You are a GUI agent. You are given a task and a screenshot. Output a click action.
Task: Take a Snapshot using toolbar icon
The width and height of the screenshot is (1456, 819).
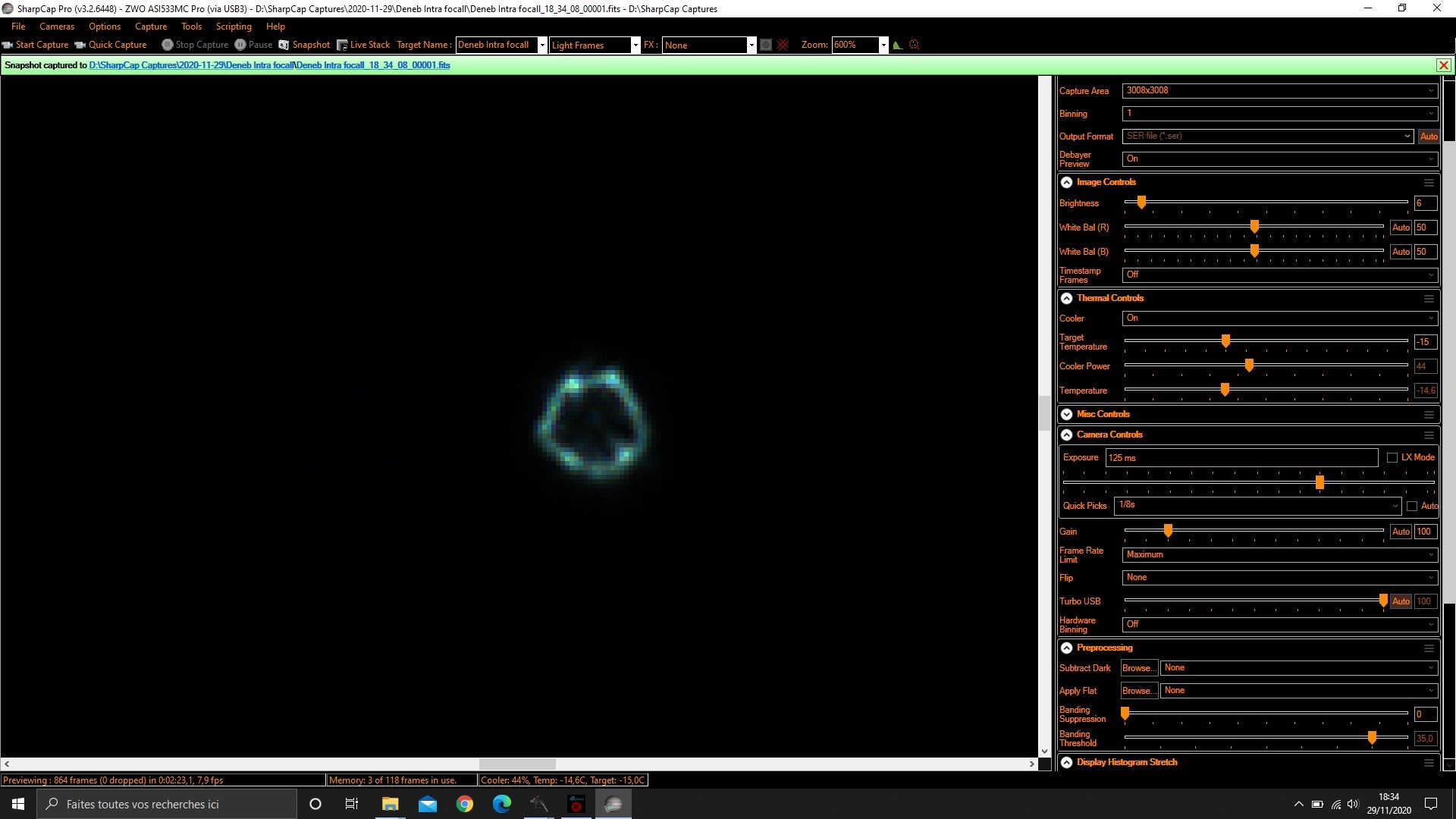click(284, 45)
